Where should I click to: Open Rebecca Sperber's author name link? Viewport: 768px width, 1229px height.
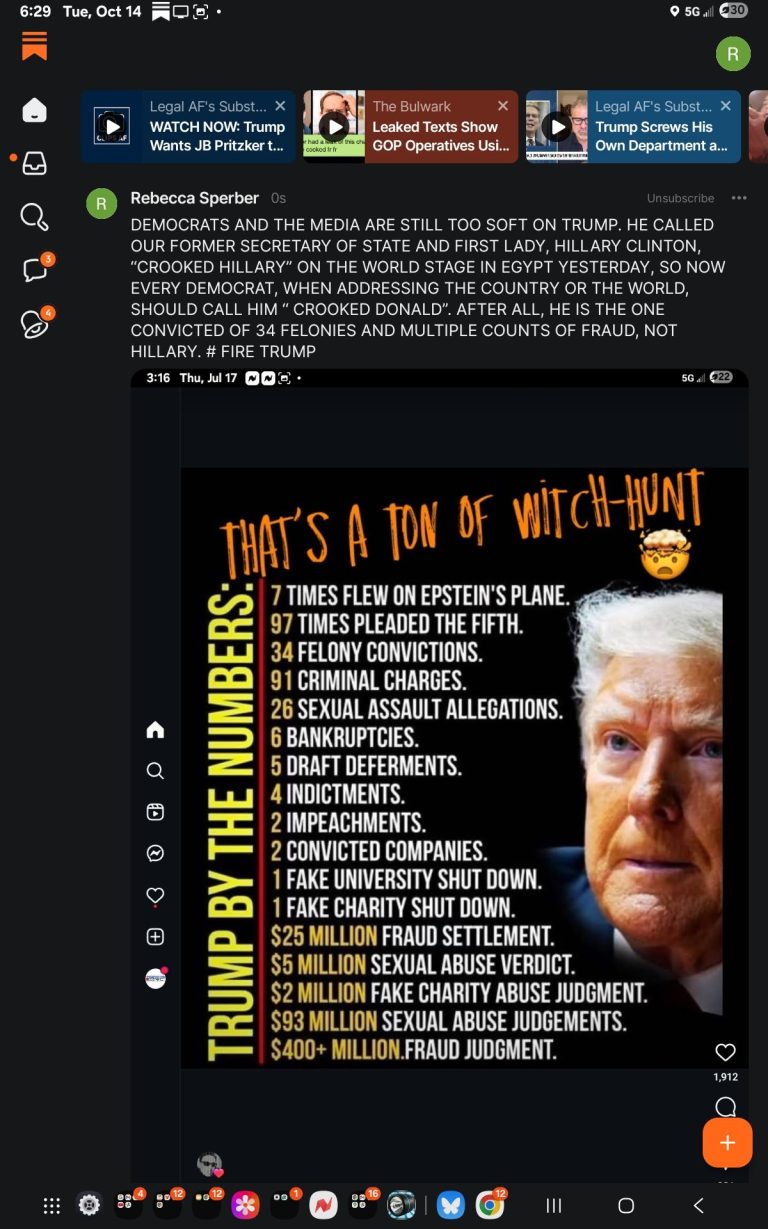coord(194,198)
